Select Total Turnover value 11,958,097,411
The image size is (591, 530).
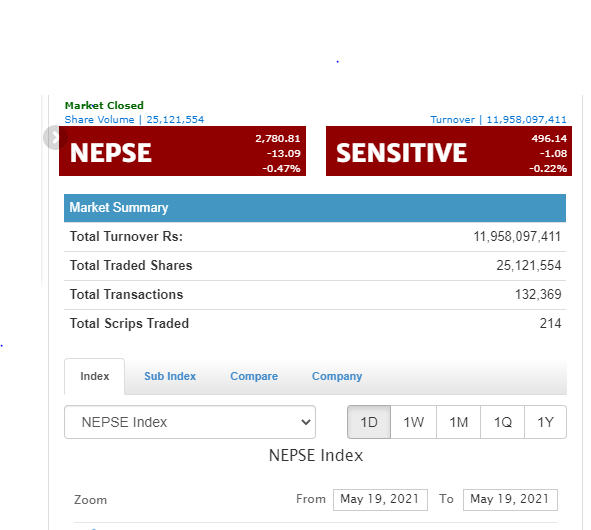pos(517,237)
